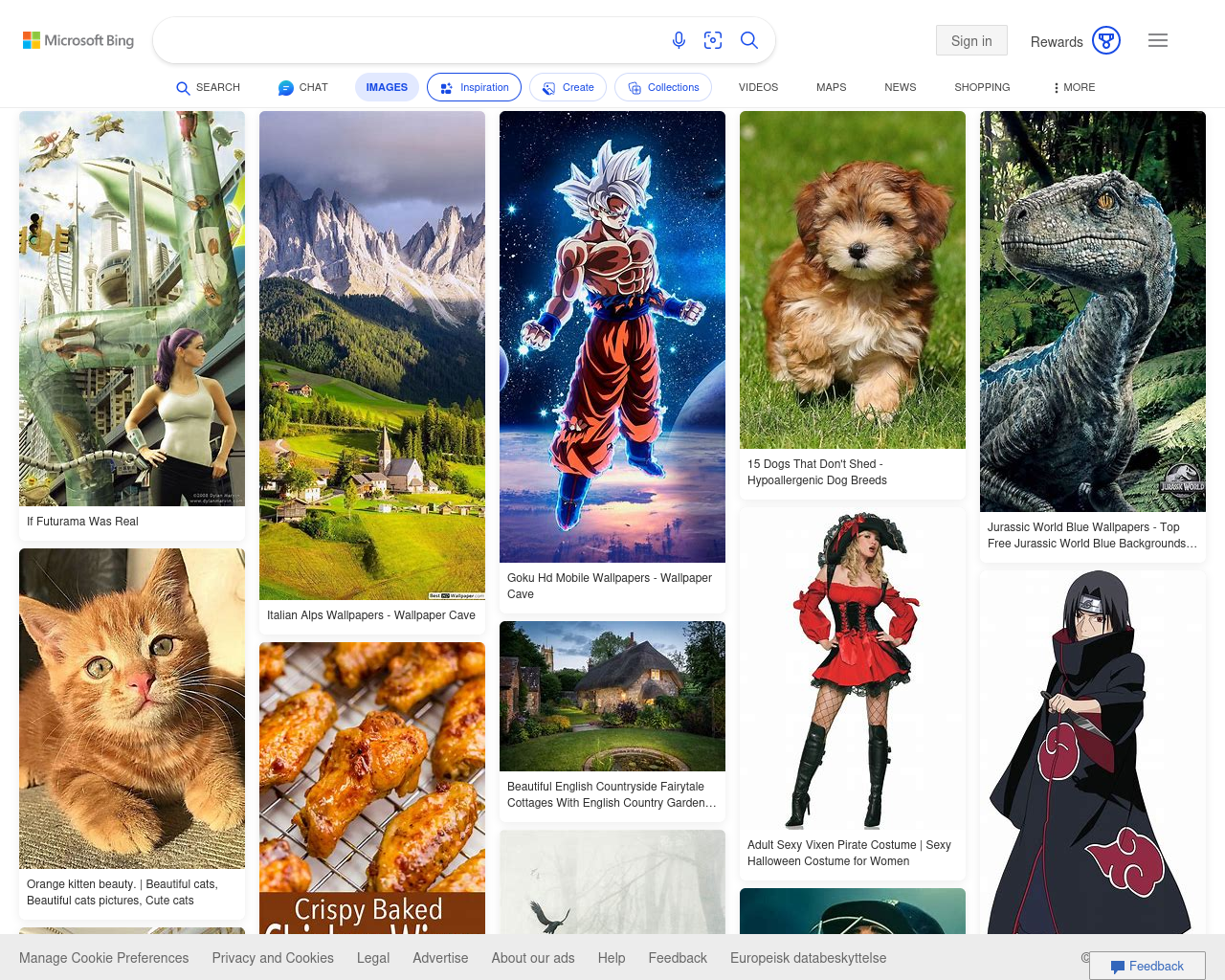
Task: Open the Jurassic World Blue raptor image
Action: [x=1093, y=311]
